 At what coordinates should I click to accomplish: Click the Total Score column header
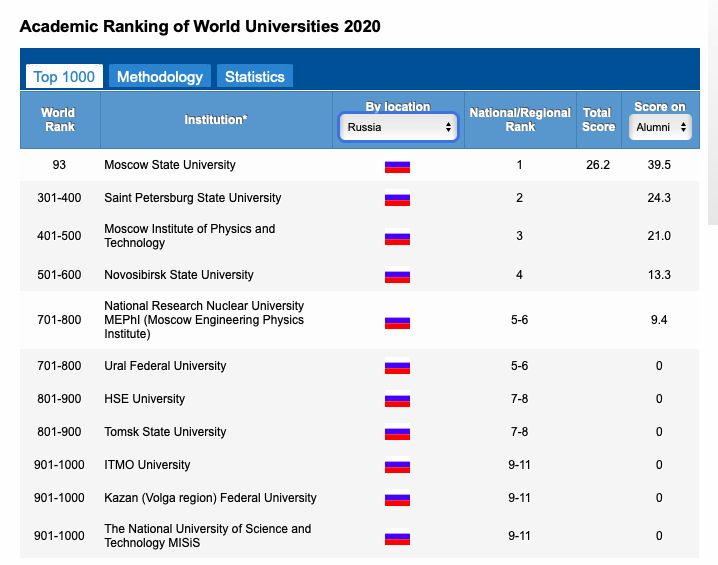pos(598,120)
